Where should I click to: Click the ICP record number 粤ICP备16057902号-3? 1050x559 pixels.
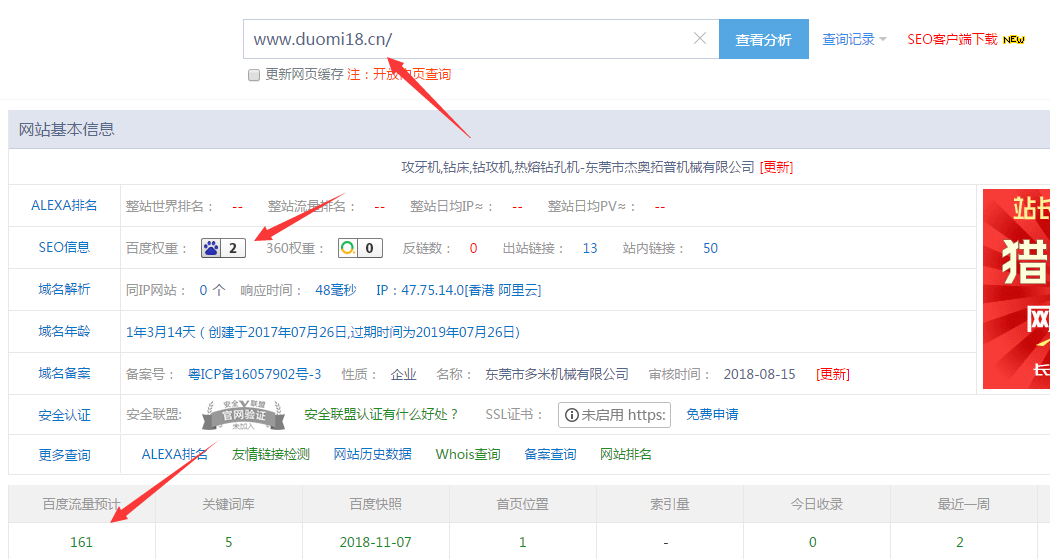click(x=254, y=374)
